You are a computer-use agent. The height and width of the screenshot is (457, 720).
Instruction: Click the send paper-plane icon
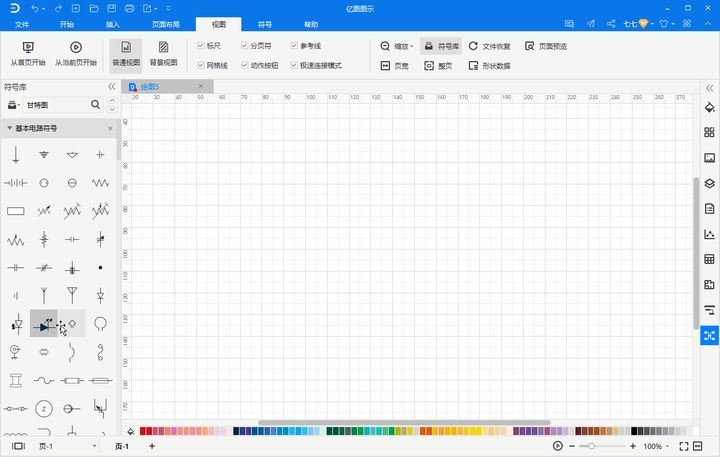(x=591, y=23)
